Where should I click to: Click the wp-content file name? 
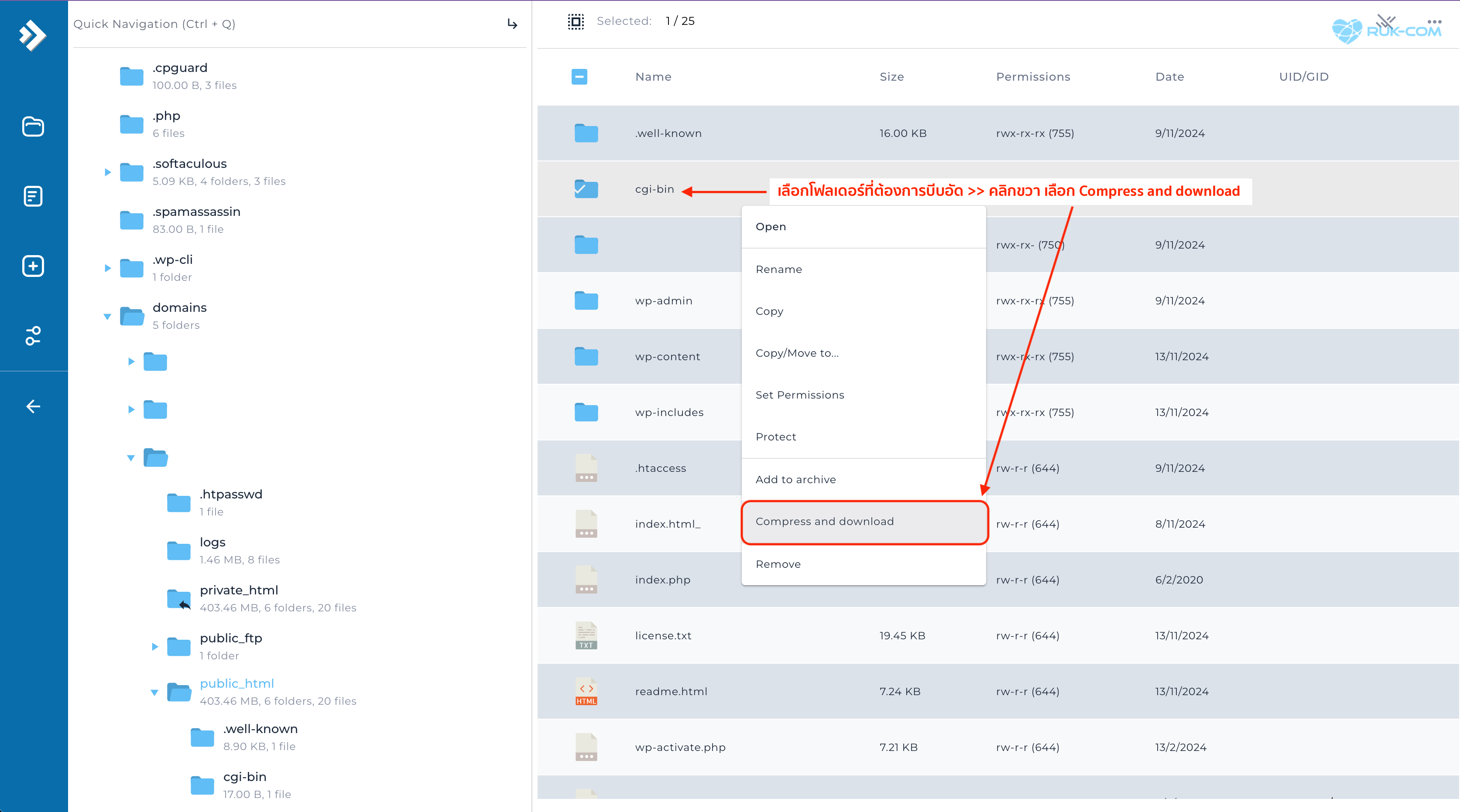668,357
